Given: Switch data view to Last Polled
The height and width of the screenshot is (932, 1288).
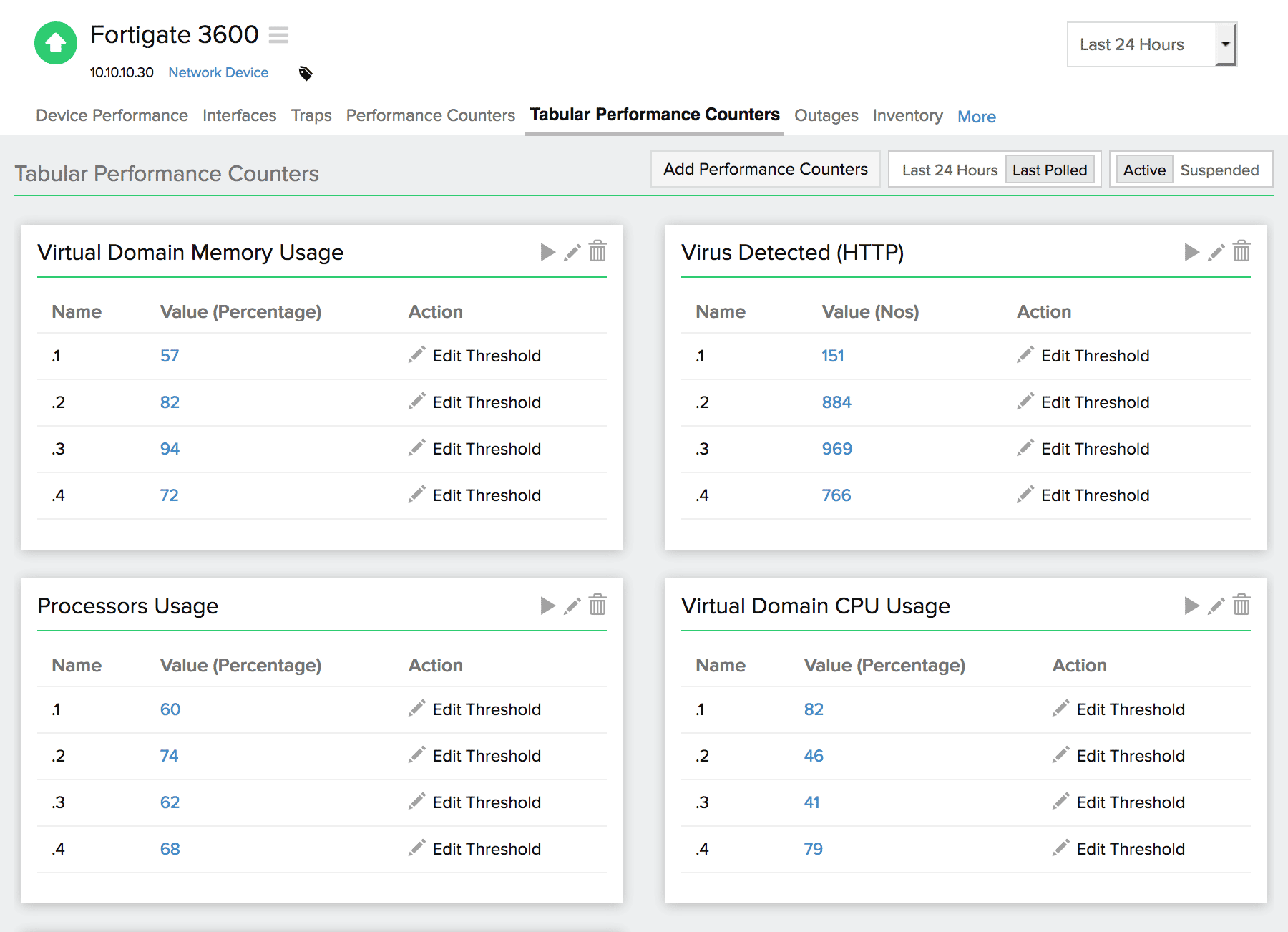Looking at the screenshot, I should pos(1050,170).
